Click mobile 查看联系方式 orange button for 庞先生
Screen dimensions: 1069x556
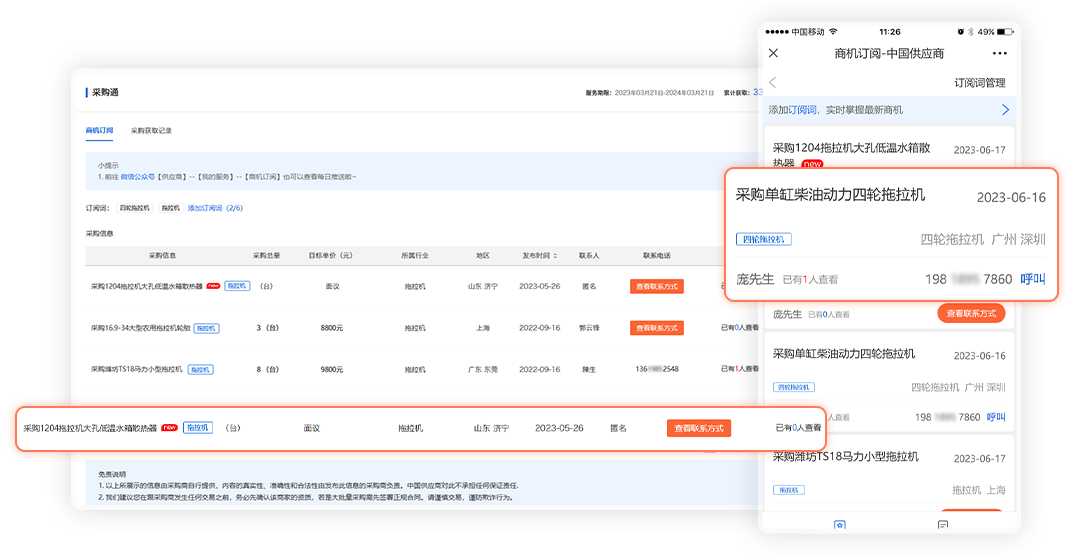point(971,314)
